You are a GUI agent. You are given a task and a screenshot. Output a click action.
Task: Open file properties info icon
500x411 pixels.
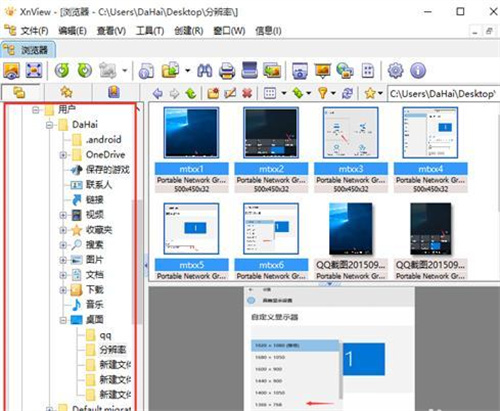point(146,71)
